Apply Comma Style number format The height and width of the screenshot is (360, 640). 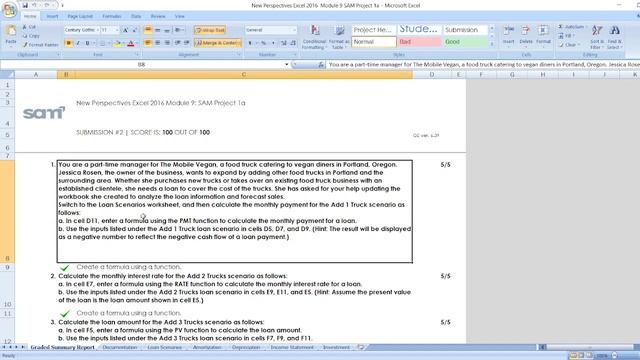click(x=273, y=43)
